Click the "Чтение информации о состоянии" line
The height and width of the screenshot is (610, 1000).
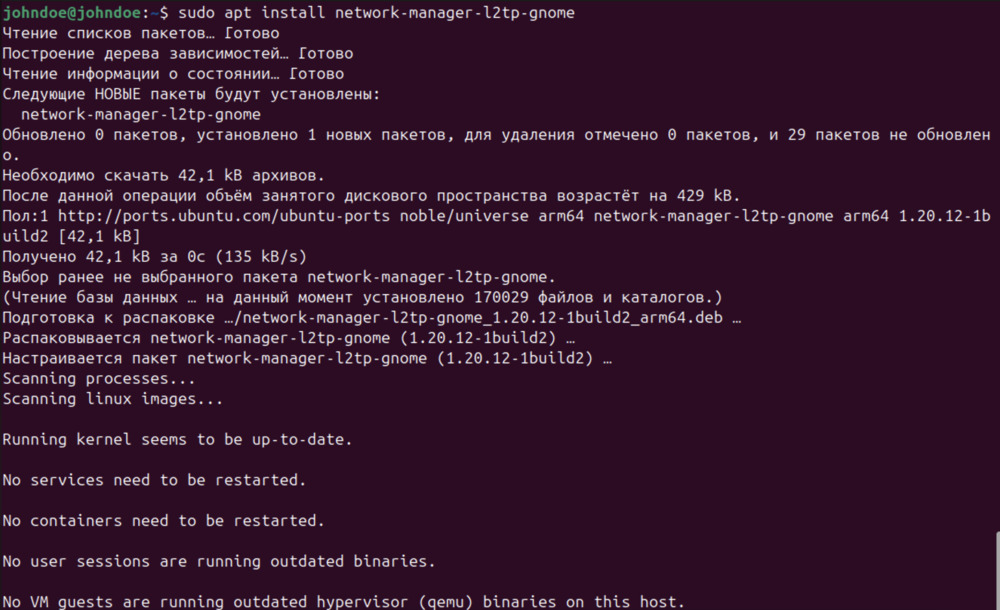tap(173, 74)
